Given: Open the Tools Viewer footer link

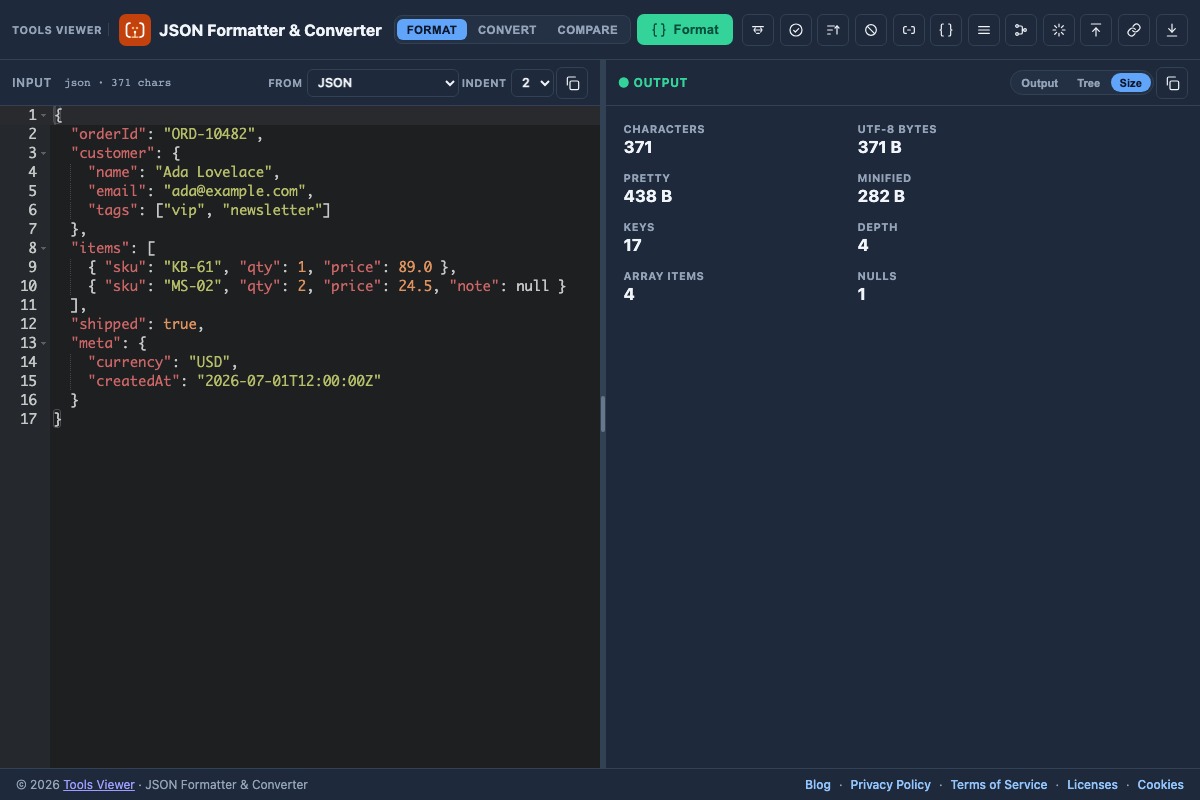Looking at the screenshot, I should [x=99, y=785].
